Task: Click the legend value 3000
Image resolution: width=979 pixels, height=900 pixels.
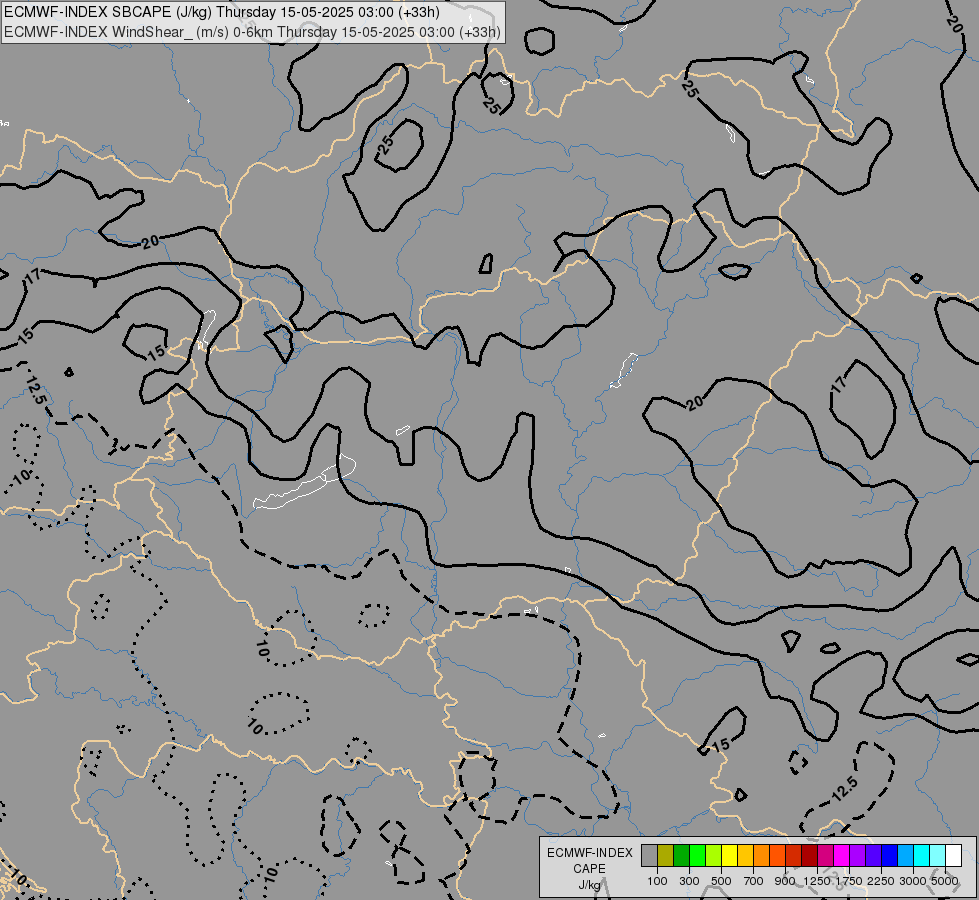Action: pos(913,881)
